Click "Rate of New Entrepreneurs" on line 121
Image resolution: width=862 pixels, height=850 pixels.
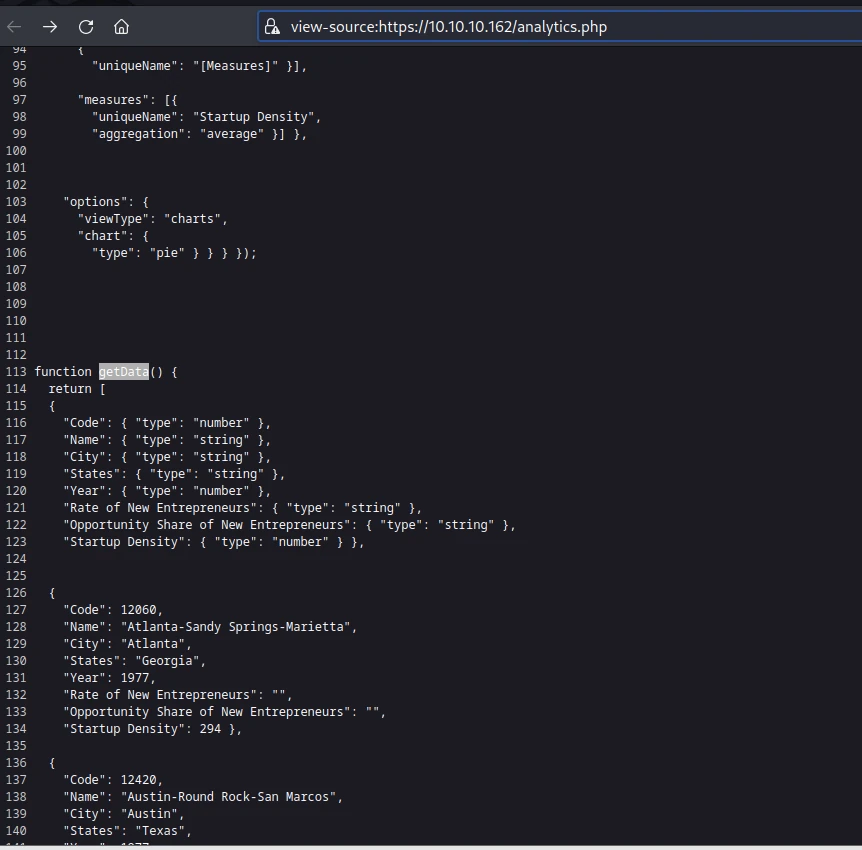click(x=159, y=508)
